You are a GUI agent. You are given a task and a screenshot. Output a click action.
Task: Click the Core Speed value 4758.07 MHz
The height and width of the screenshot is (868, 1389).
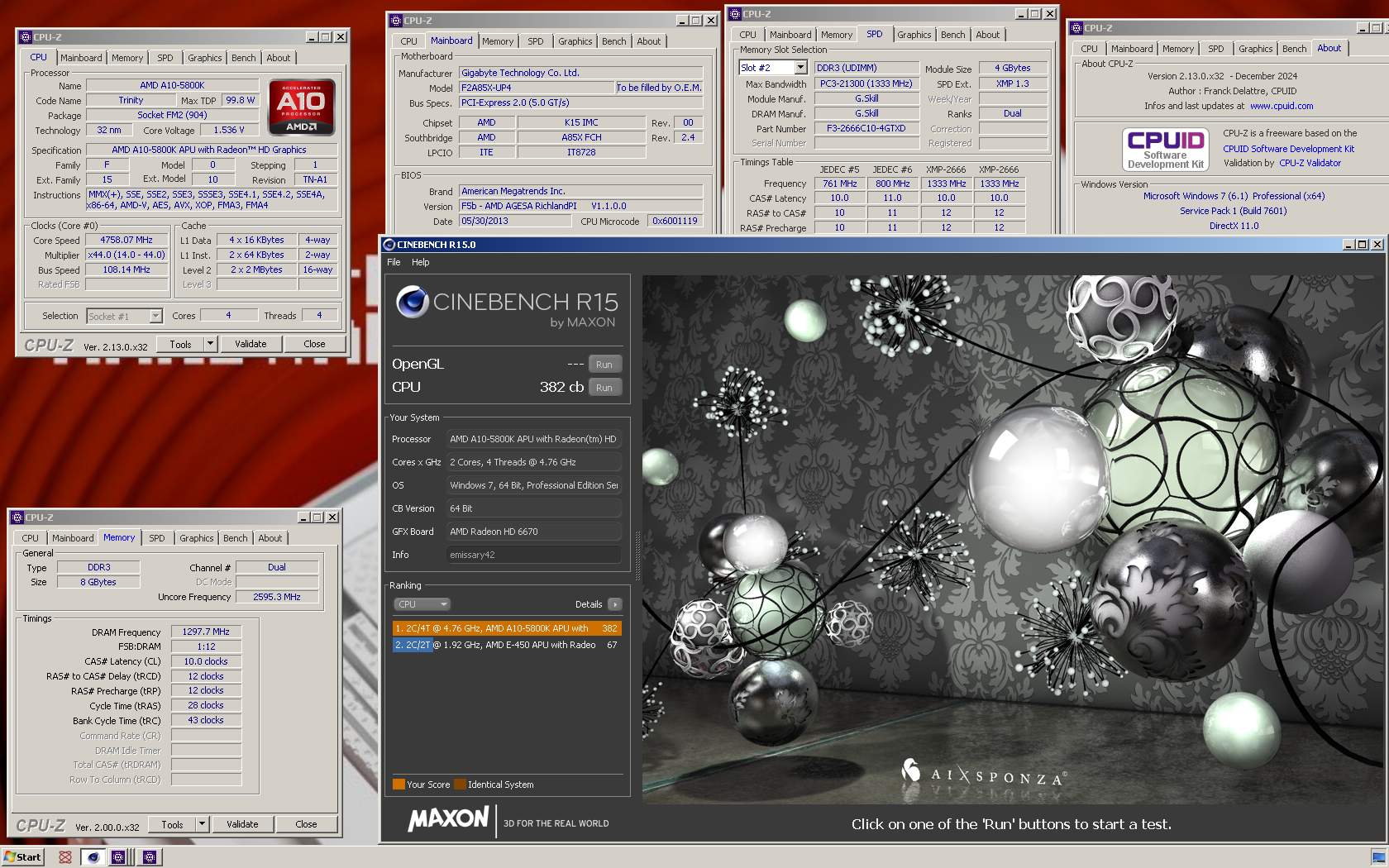126,241
